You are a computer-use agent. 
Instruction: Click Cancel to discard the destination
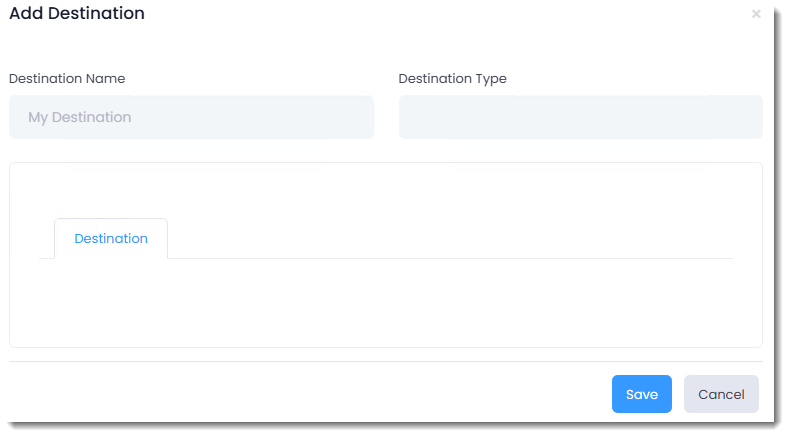point(721,394)
